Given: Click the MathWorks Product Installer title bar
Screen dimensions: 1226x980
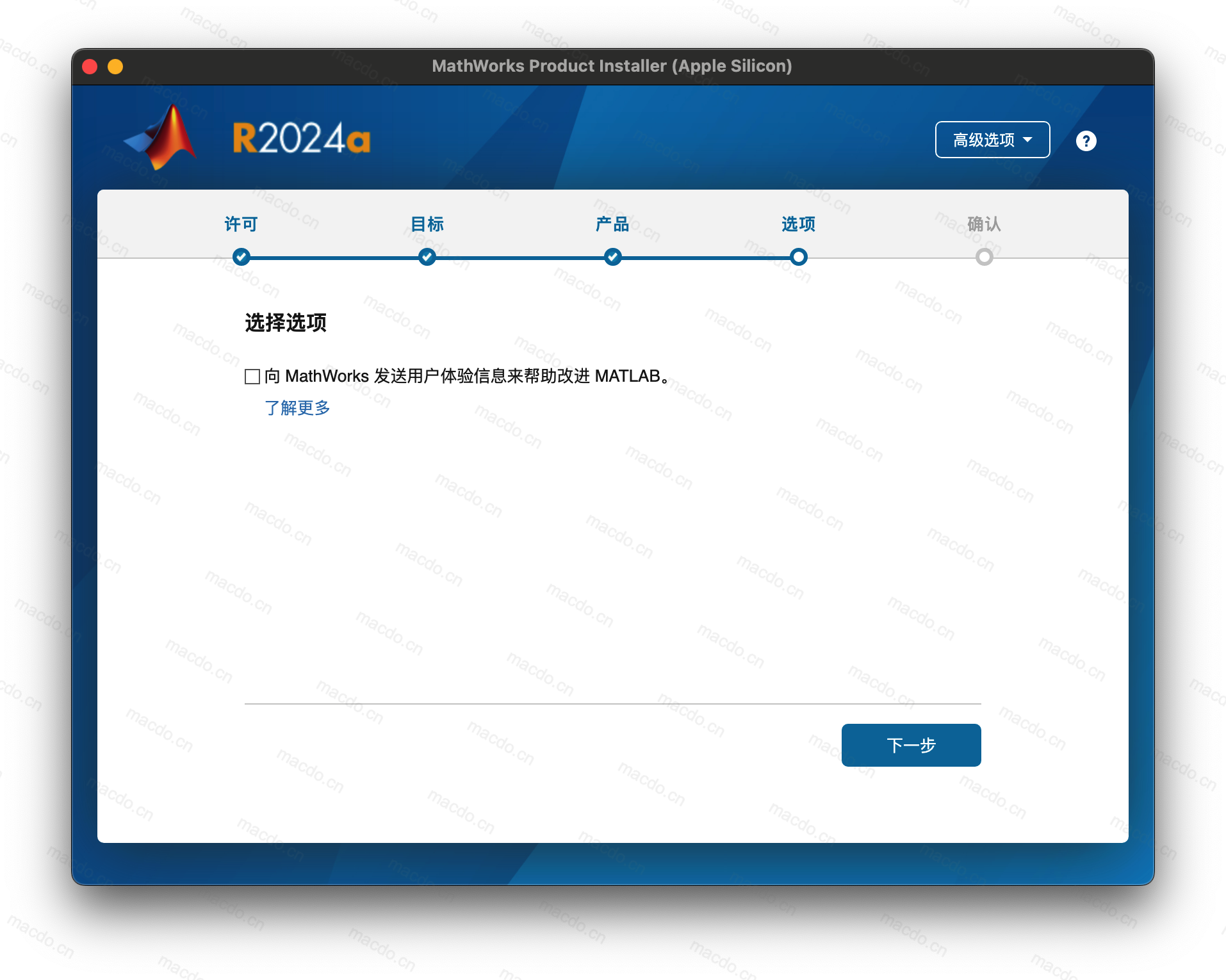Looking at the screenshot, I should (612, 65).
